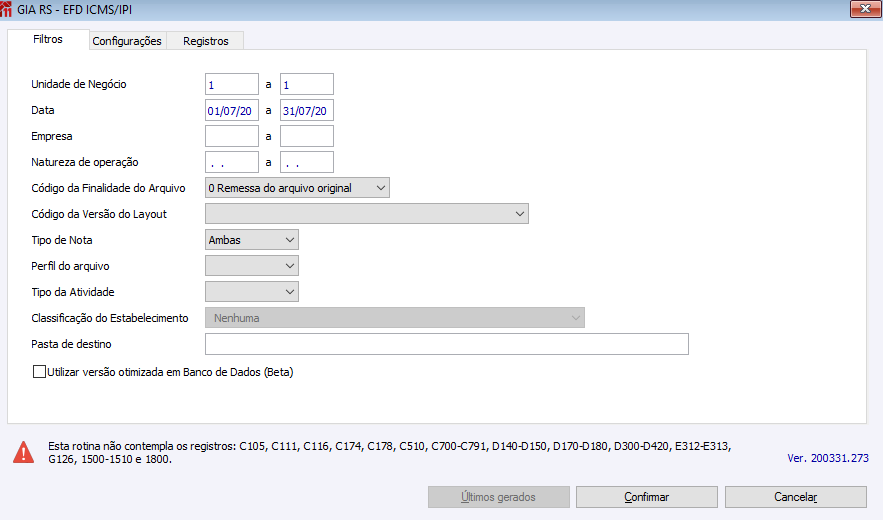Expand the Tipo da Atividade dropdown
The width and height of the screenshot is (883, 520).
[252, 291]
